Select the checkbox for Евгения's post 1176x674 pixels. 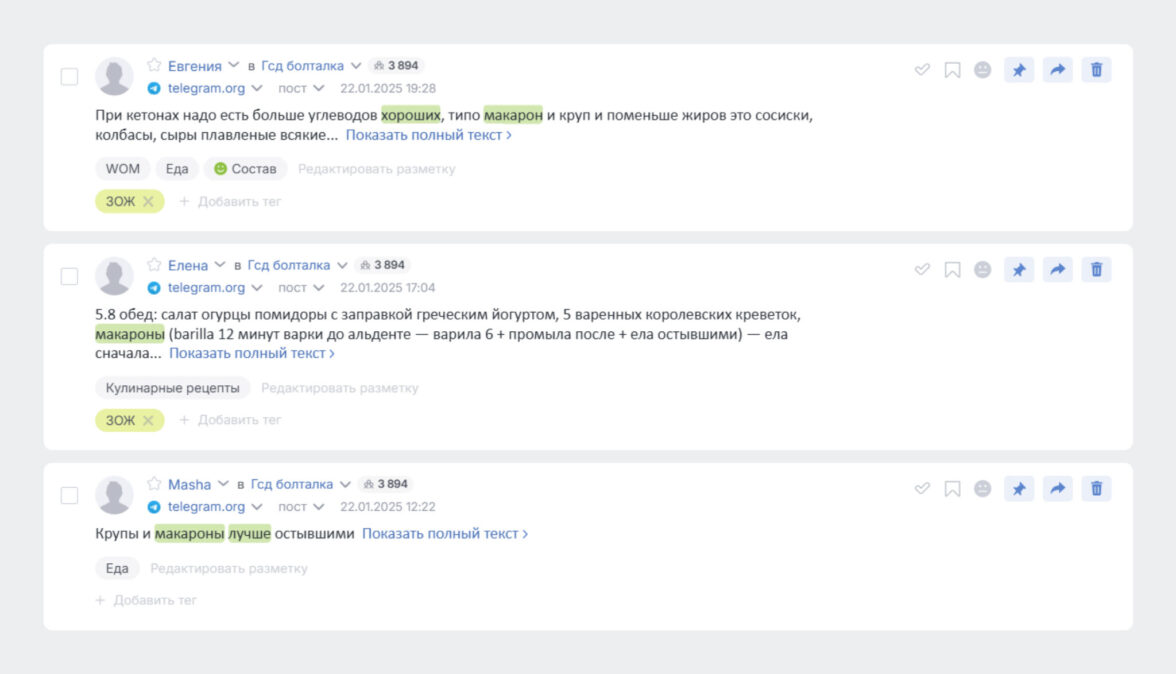coord(69,76)
